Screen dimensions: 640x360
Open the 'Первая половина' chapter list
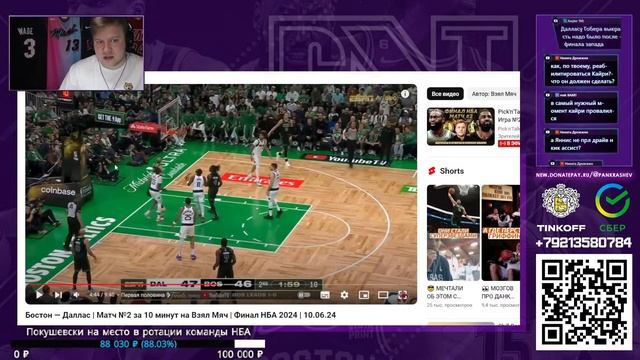[x=145, y=295]
